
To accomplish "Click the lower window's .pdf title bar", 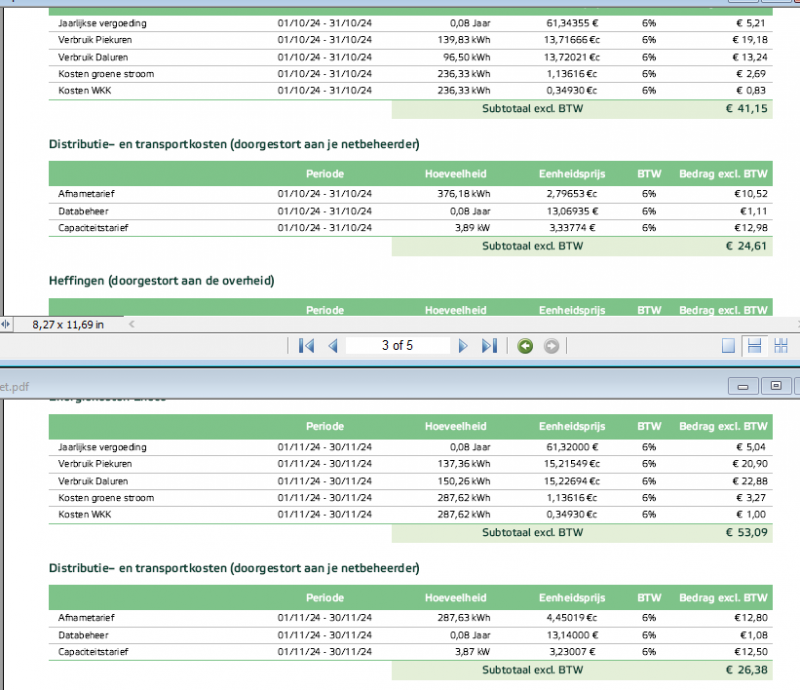I will click(300, 384).
